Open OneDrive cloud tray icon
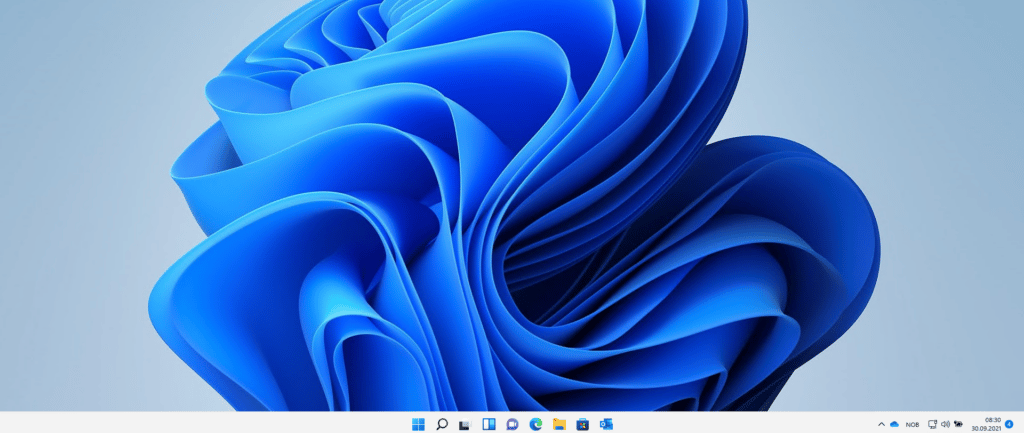This screenshot has height=433, width=1024. coord(895,424)
